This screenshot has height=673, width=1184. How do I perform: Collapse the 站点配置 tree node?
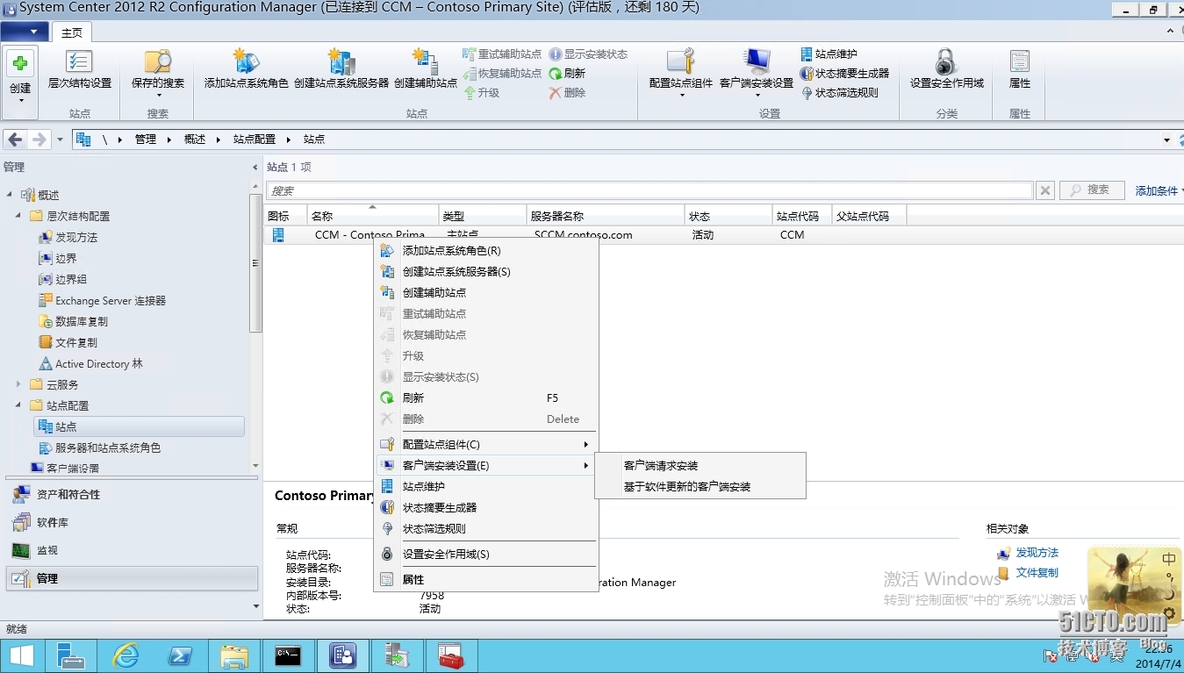18,406
